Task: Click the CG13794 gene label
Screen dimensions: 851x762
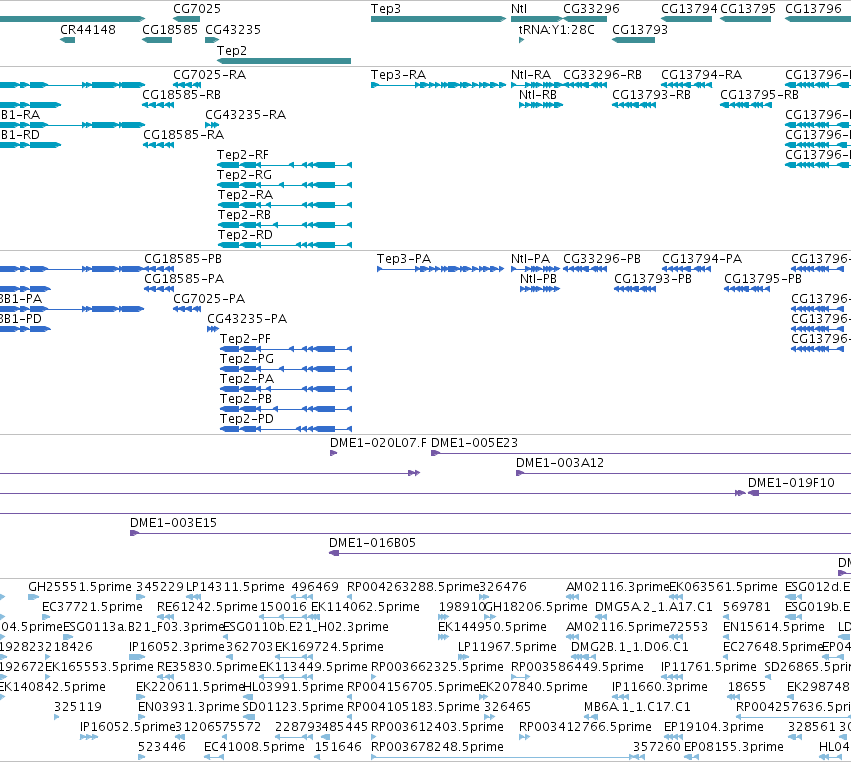Action: coord(689,9)
